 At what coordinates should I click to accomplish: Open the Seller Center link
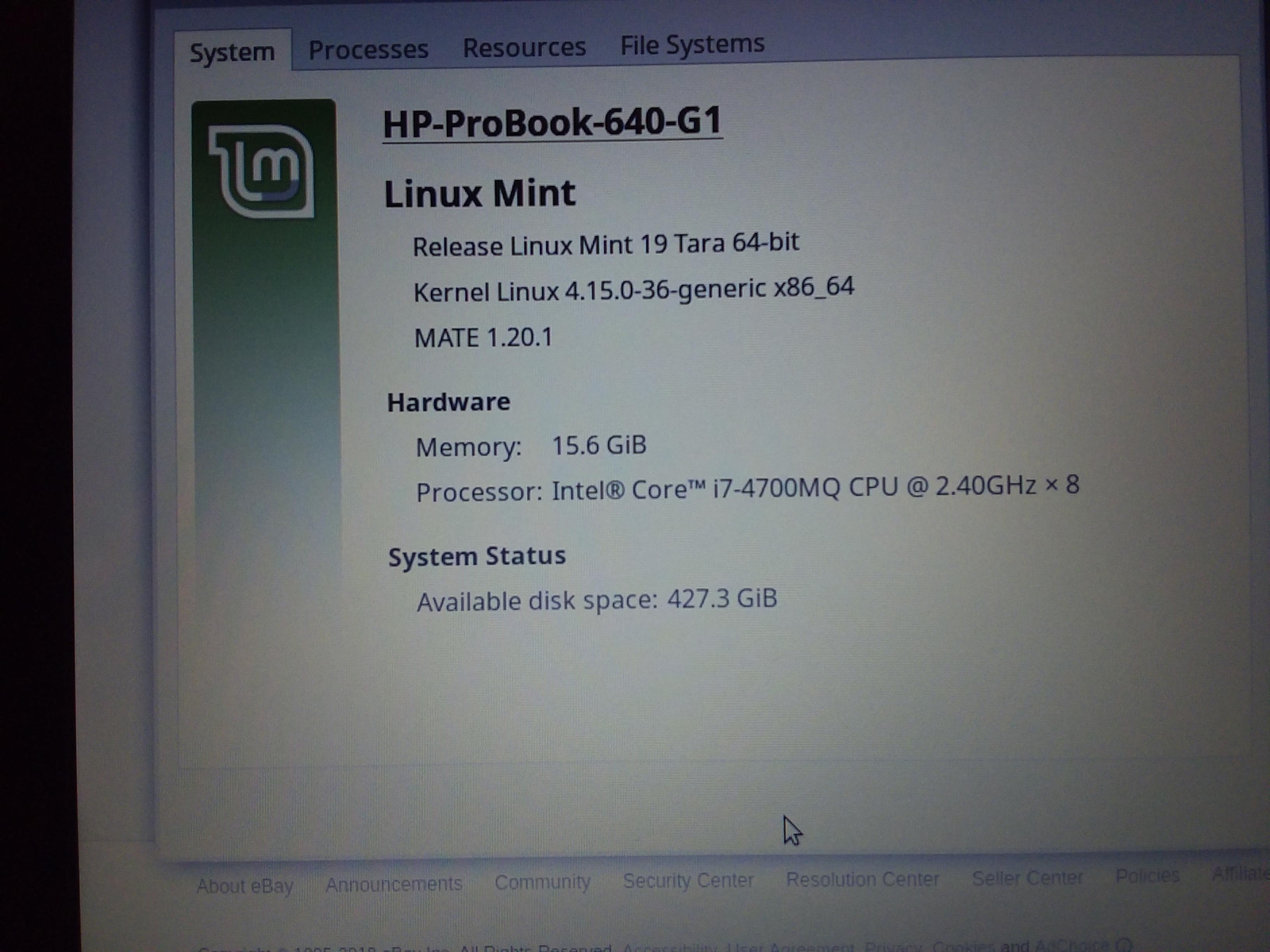[x=1027, y=877]
